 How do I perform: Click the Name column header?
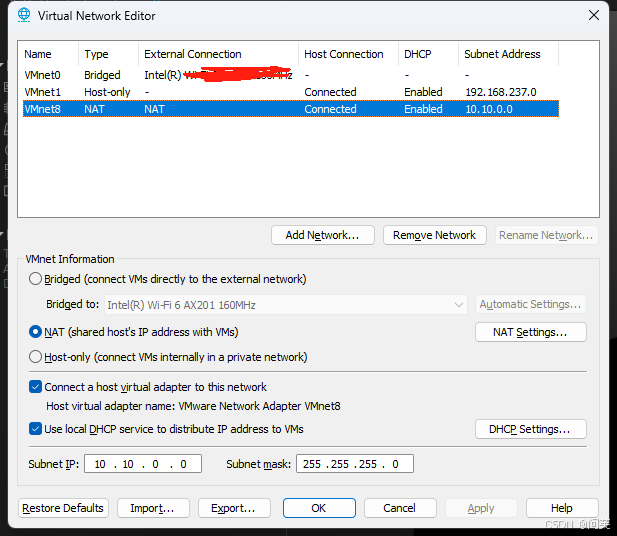point(48,54)
